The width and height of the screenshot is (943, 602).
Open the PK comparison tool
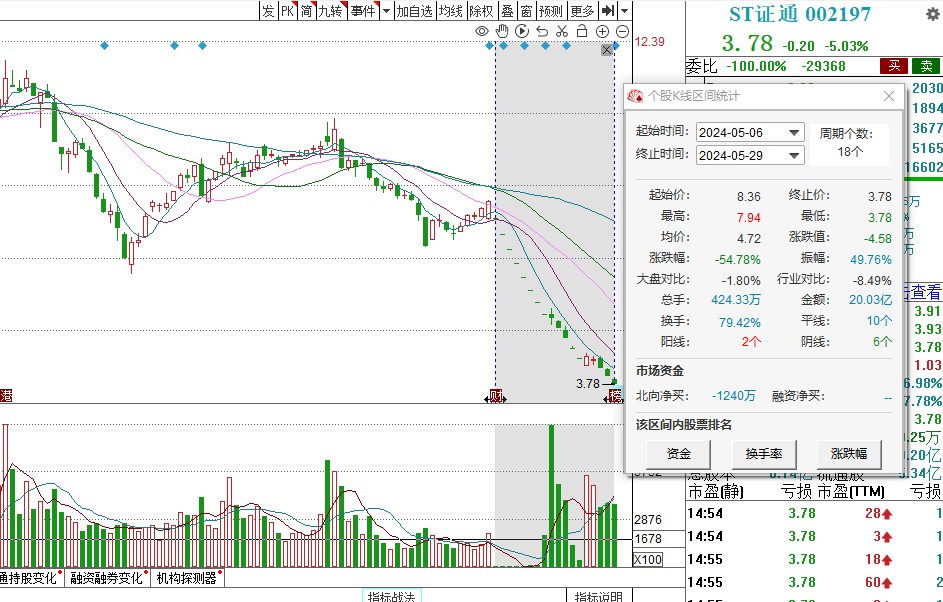click(288, 11)
